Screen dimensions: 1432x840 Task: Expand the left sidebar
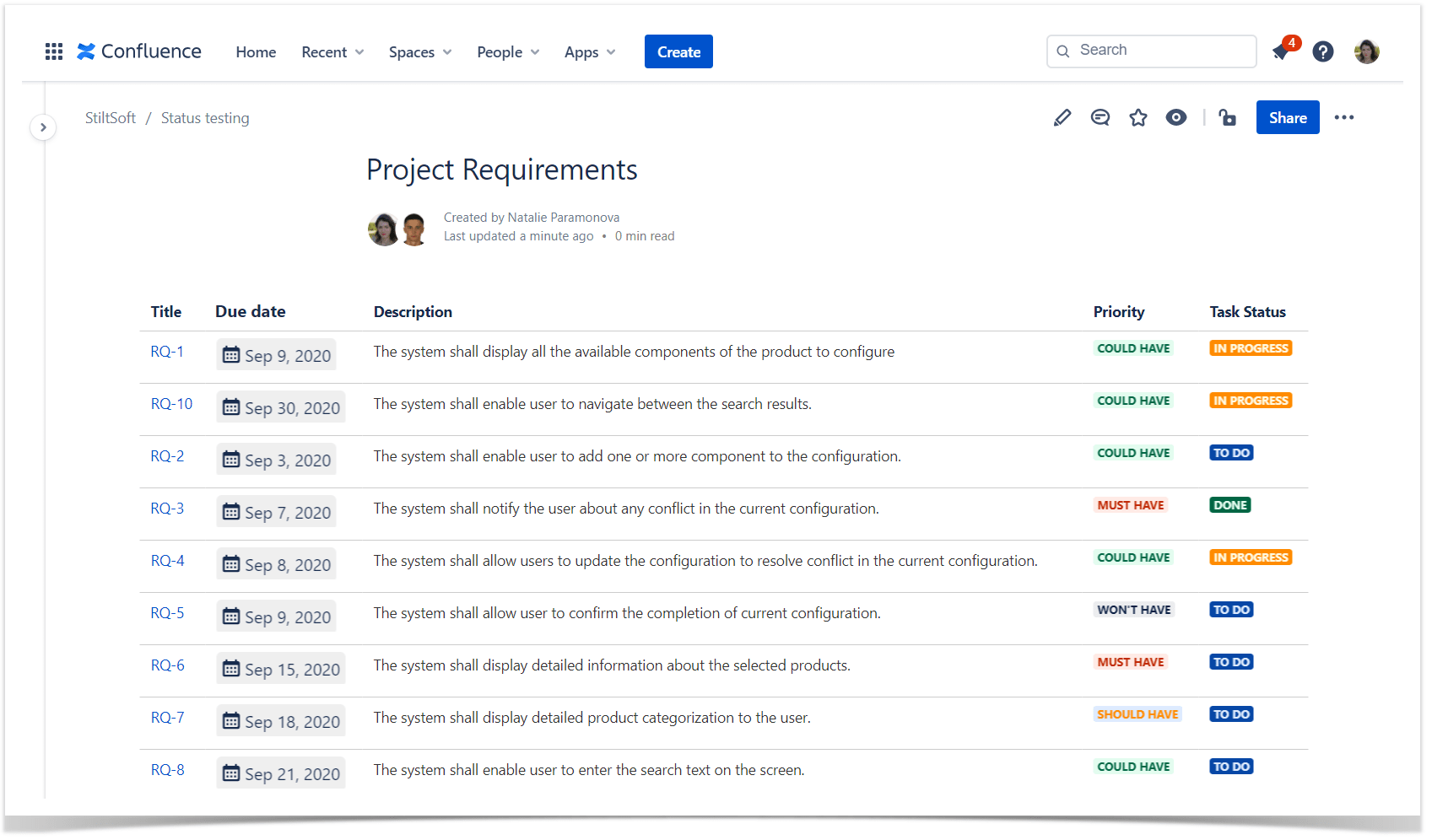[x=43, y=127]
